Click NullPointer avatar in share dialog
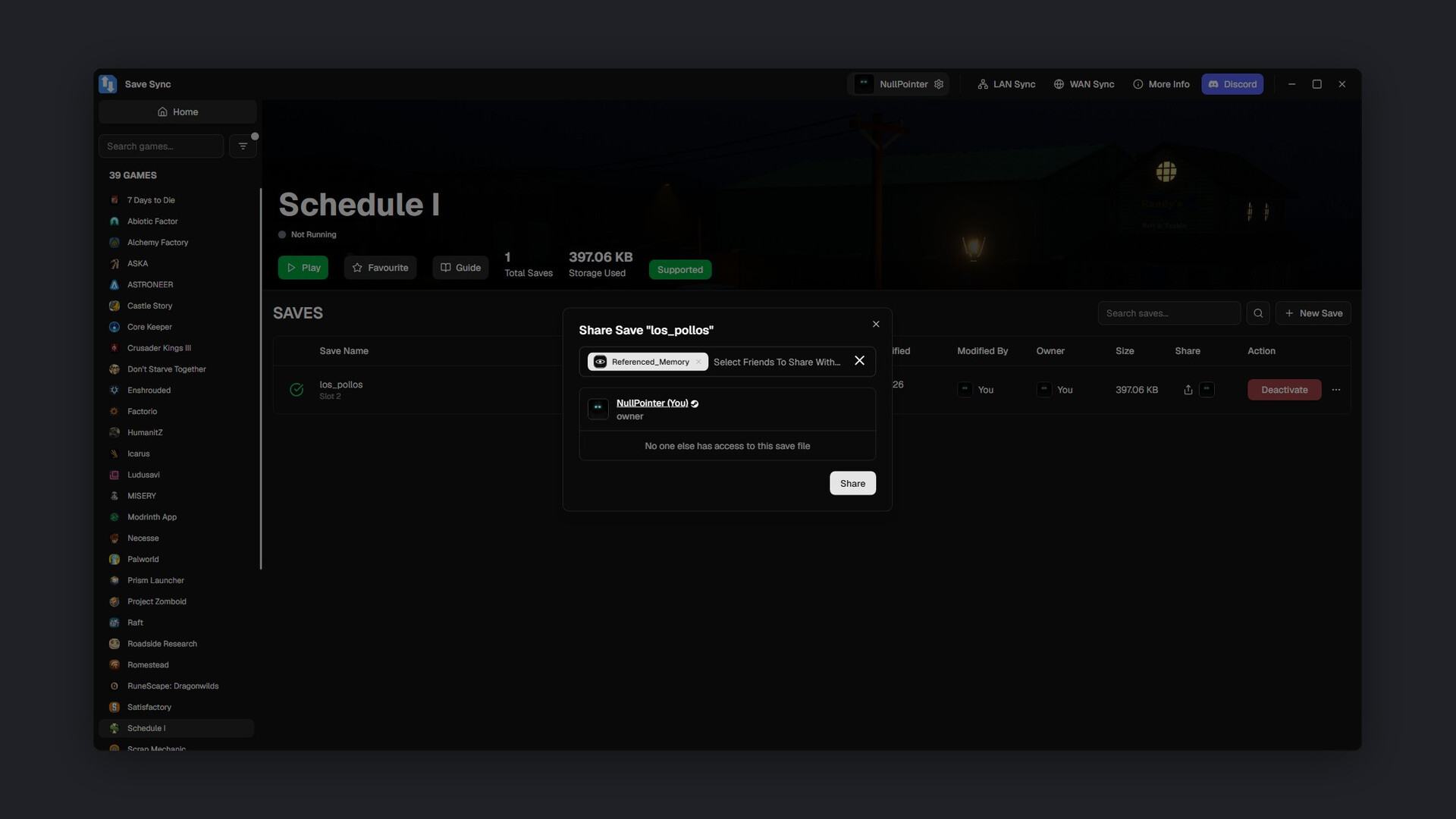Screen dimensions: 1456x819 point(598,409)
